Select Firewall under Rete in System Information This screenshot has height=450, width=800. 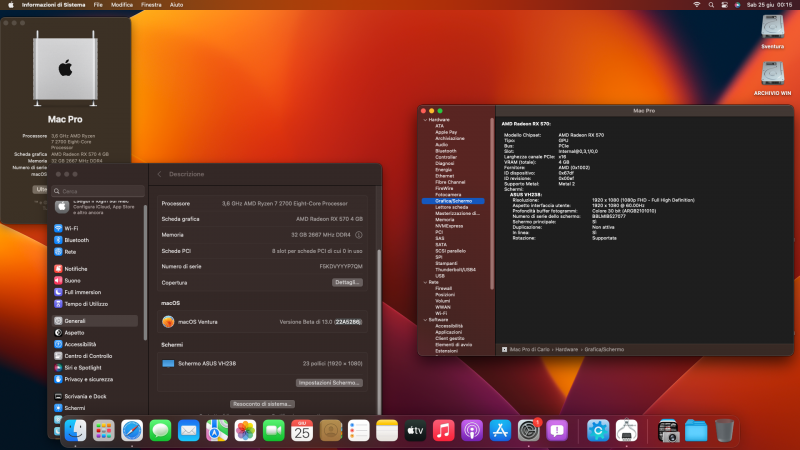tap(443, 289)
